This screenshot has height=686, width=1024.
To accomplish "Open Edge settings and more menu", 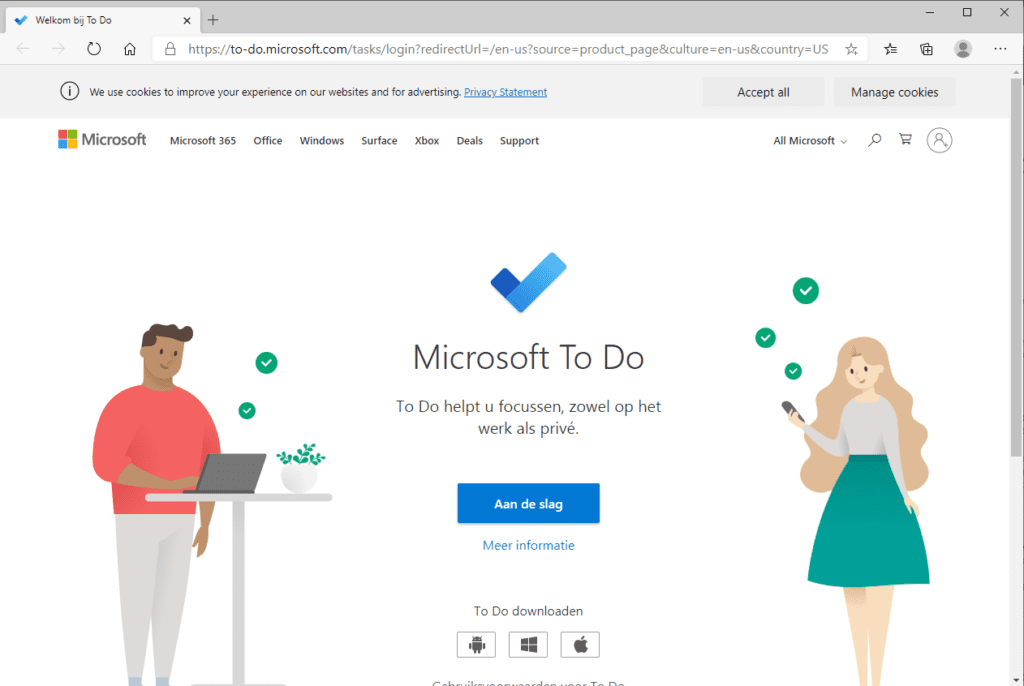I will point(1000,49).
